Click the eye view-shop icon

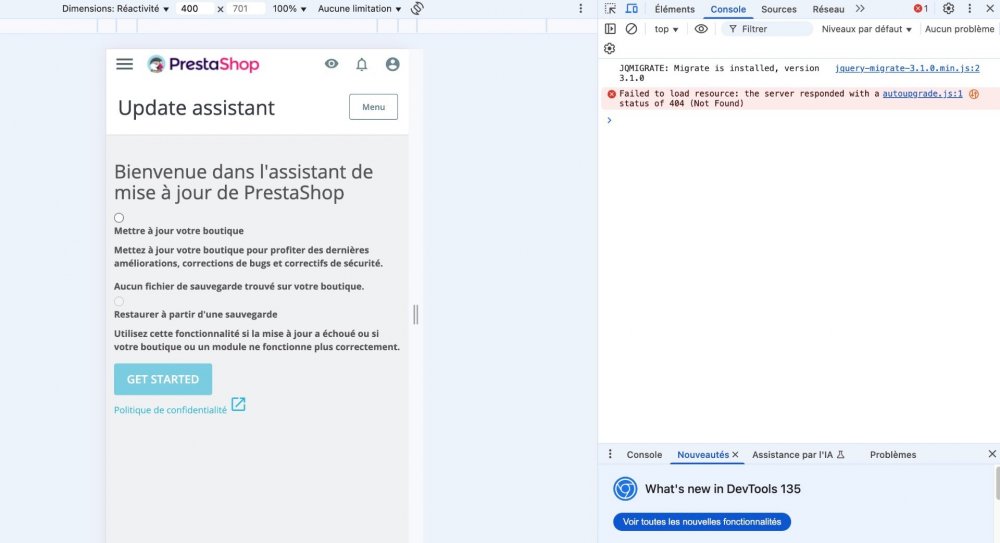332,64
